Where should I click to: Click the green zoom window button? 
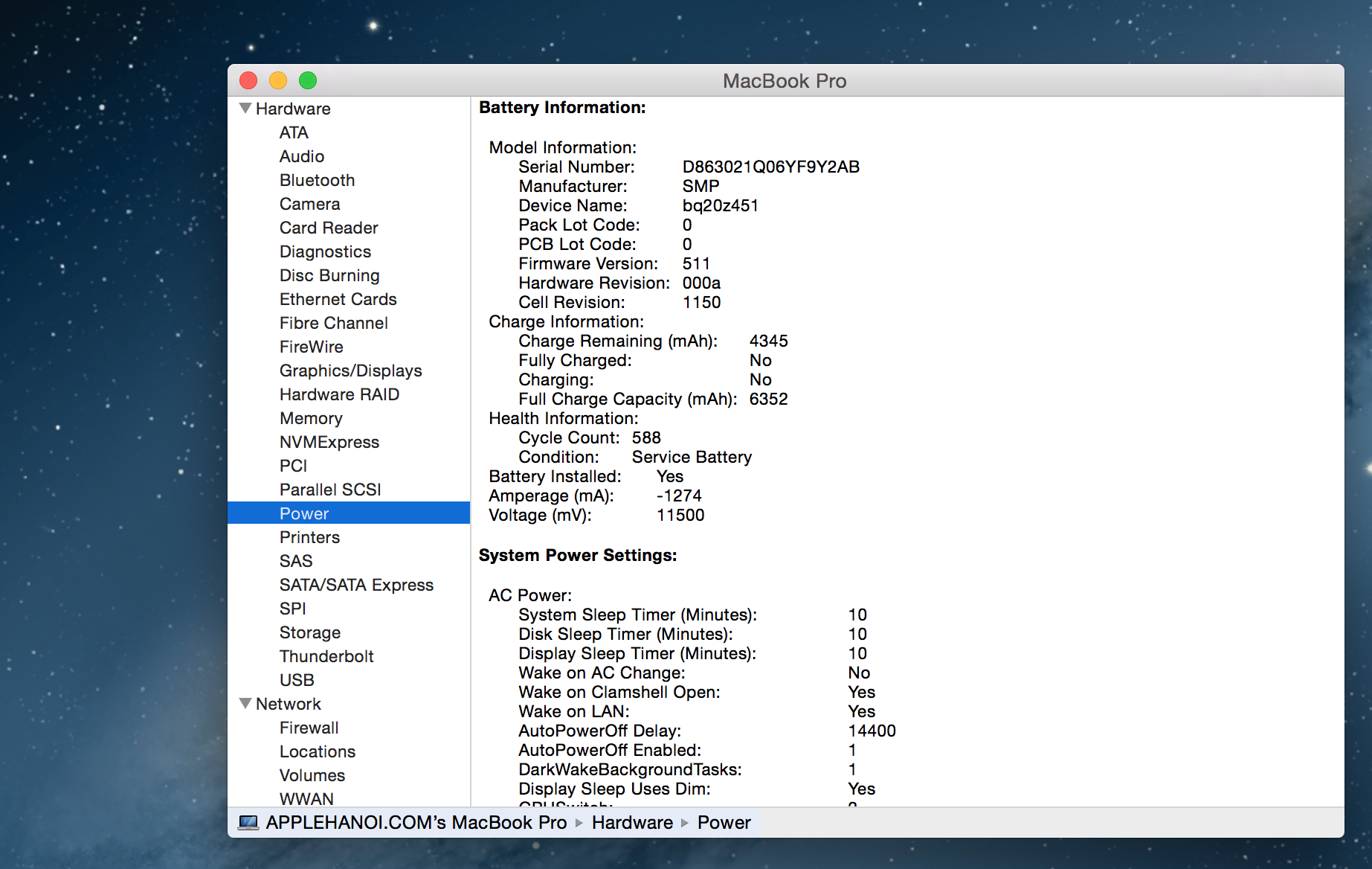coord(308,80)
